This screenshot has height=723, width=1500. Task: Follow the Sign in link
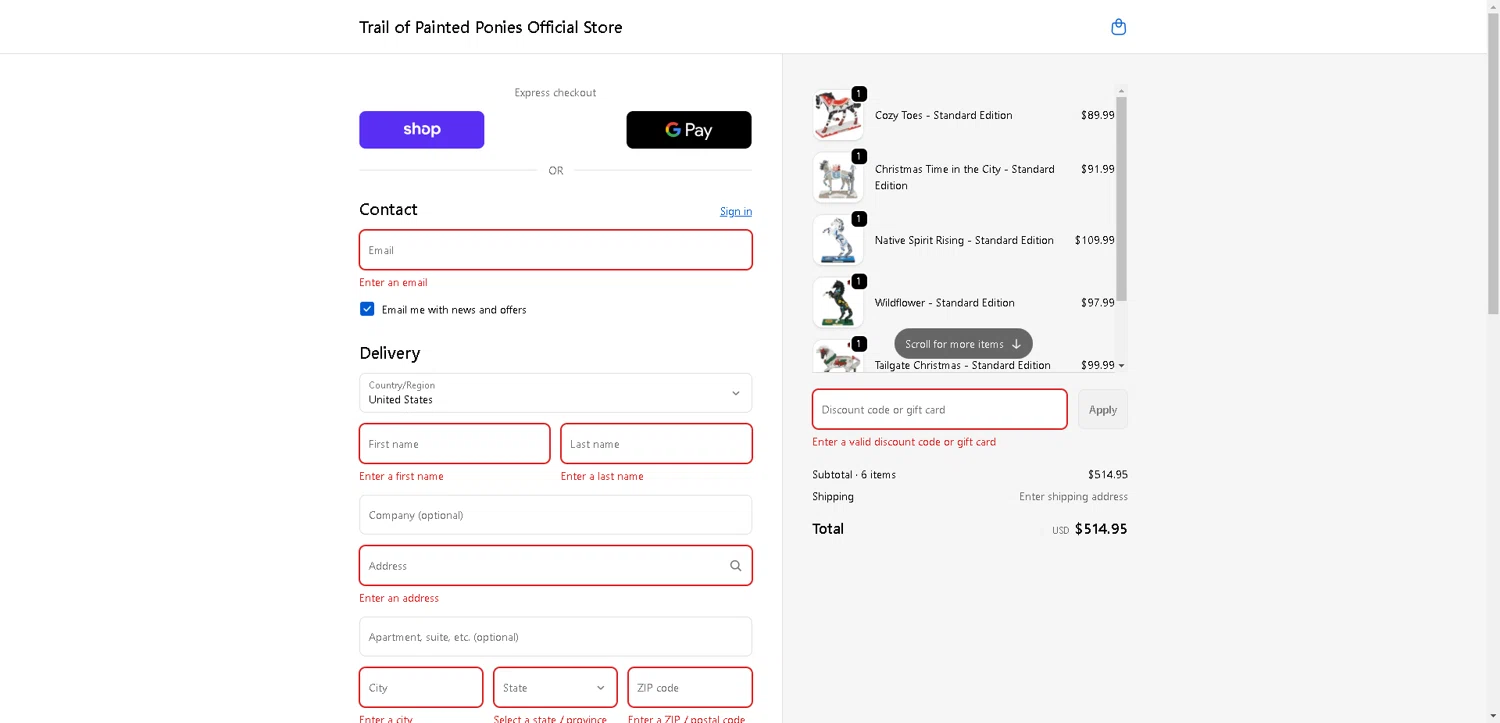point(736,211)
